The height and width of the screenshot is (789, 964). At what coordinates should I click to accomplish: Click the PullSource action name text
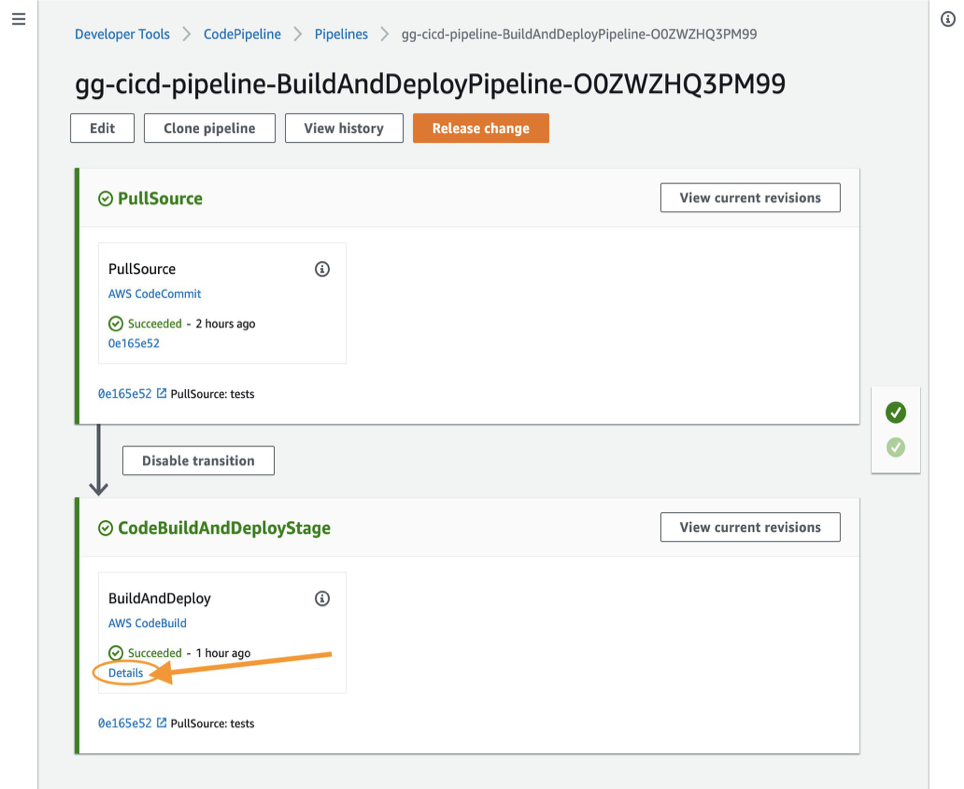(142, 269)
